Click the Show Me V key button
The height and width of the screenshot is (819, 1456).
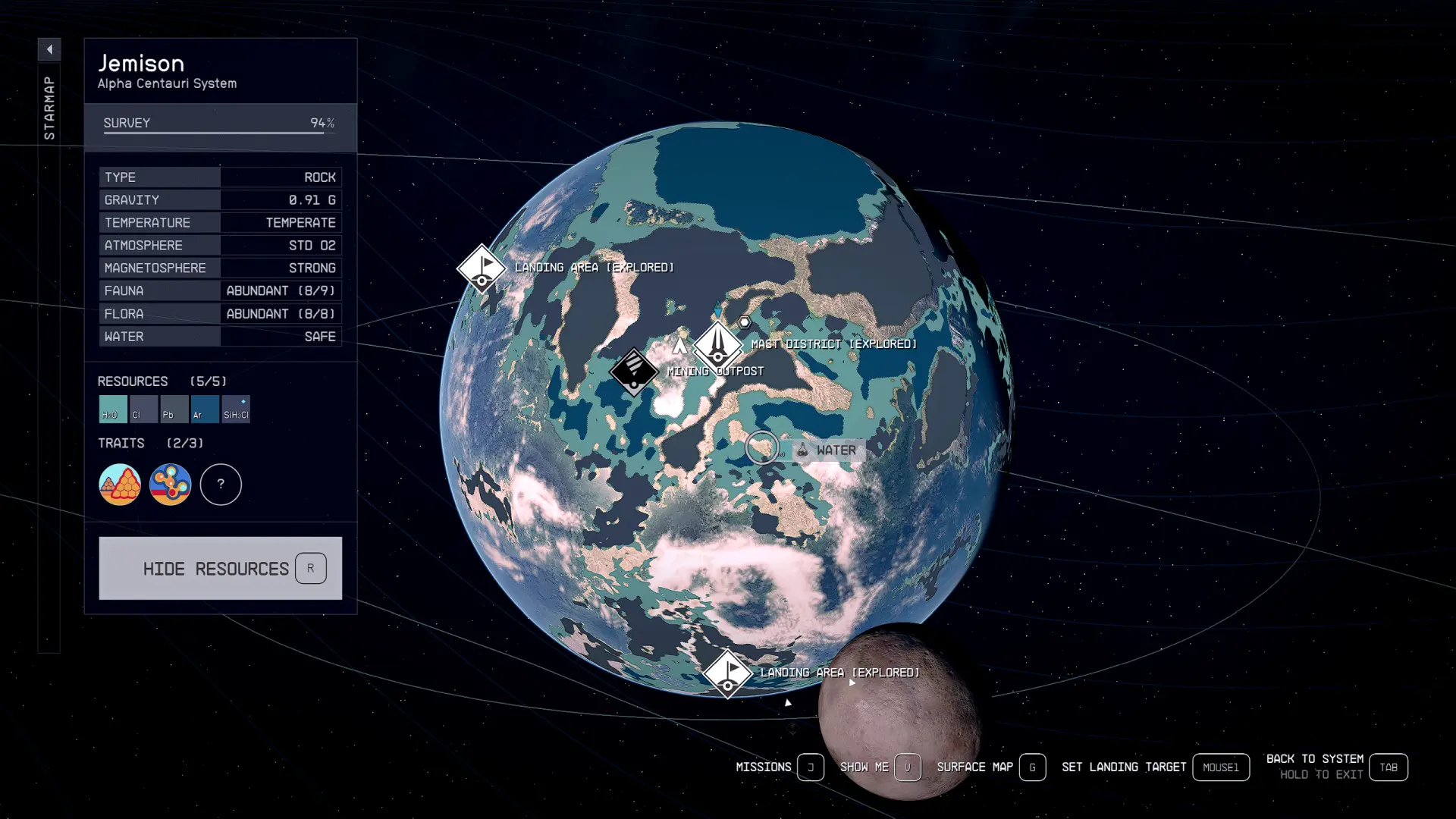point(908,767)
